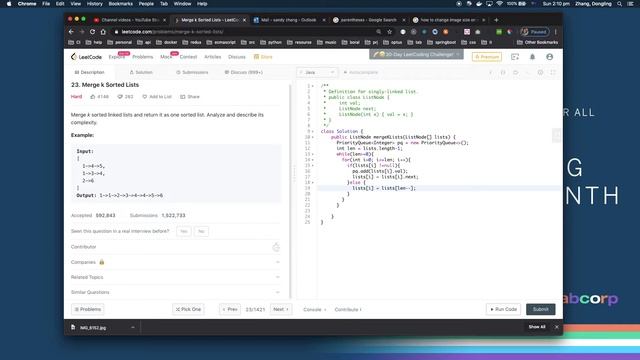This screenshot has height=360, width=640.
Task: Click browser back arrow
Action: pyautogui.click(x=71, y=31)
